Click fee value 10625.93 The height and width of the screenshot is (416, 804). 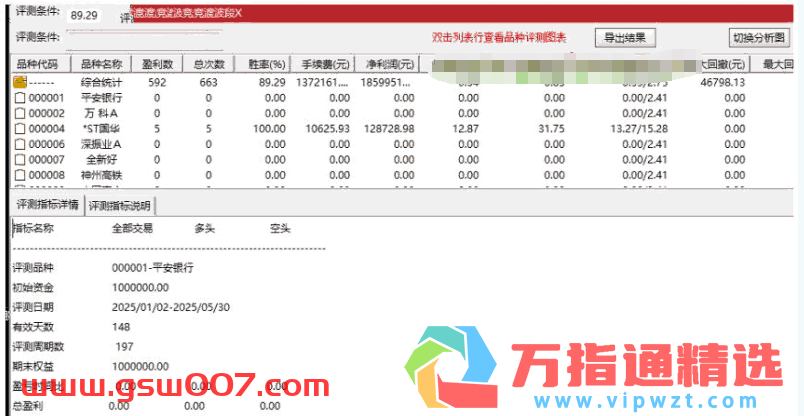pyautogui.click(x=327, y=129)
